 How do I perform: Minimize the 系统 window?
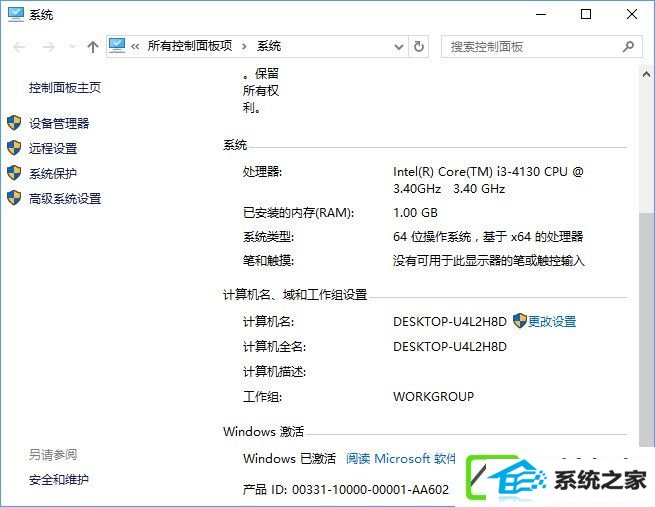click(x=541, y=15)
